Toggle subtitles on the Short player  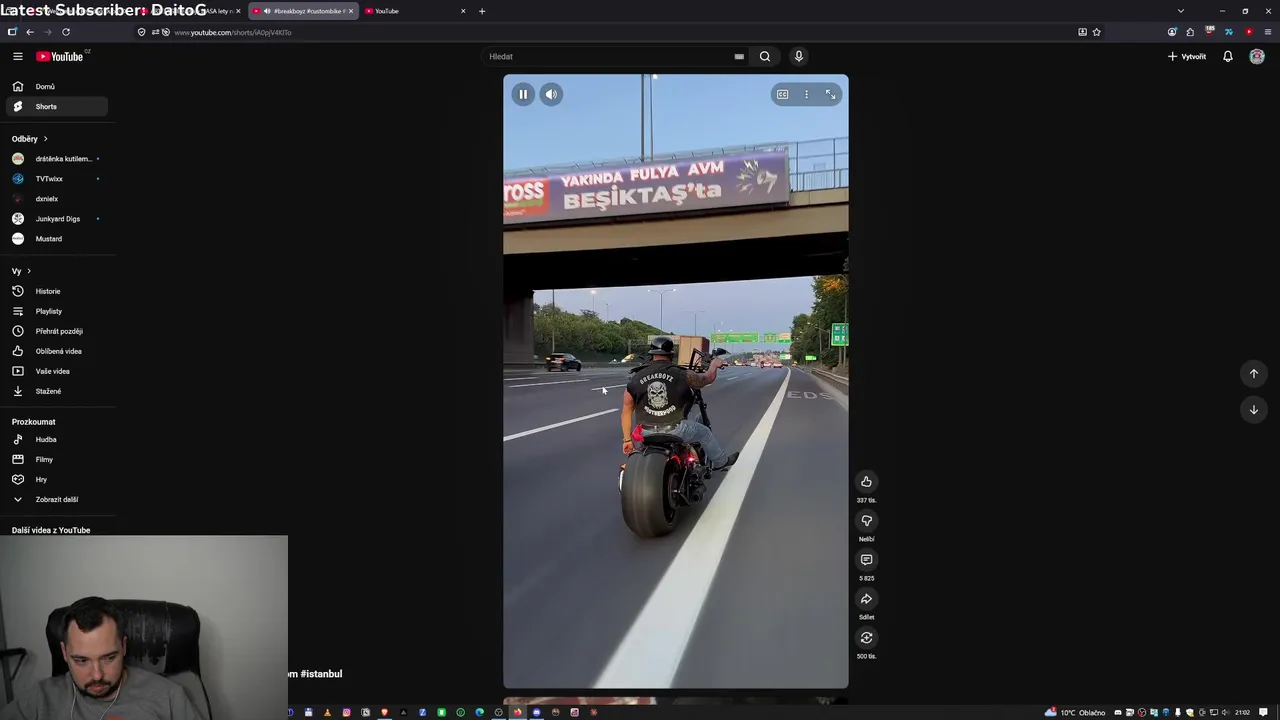point(782,94)
